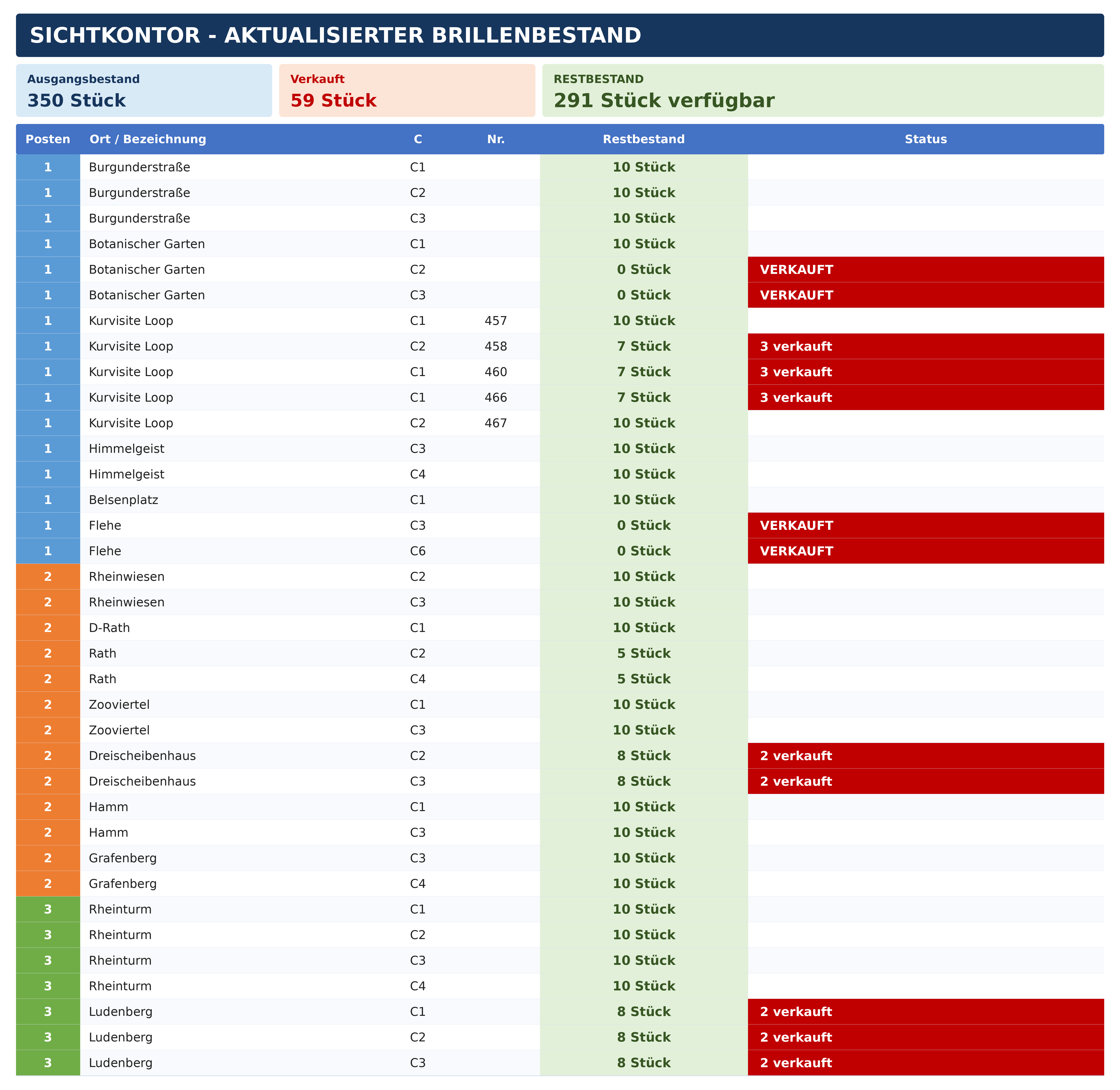1120x1090 pixels.
Task: Select the number '458' in the Nr. column
Action: pyautogui.click(x=496, y=346)
